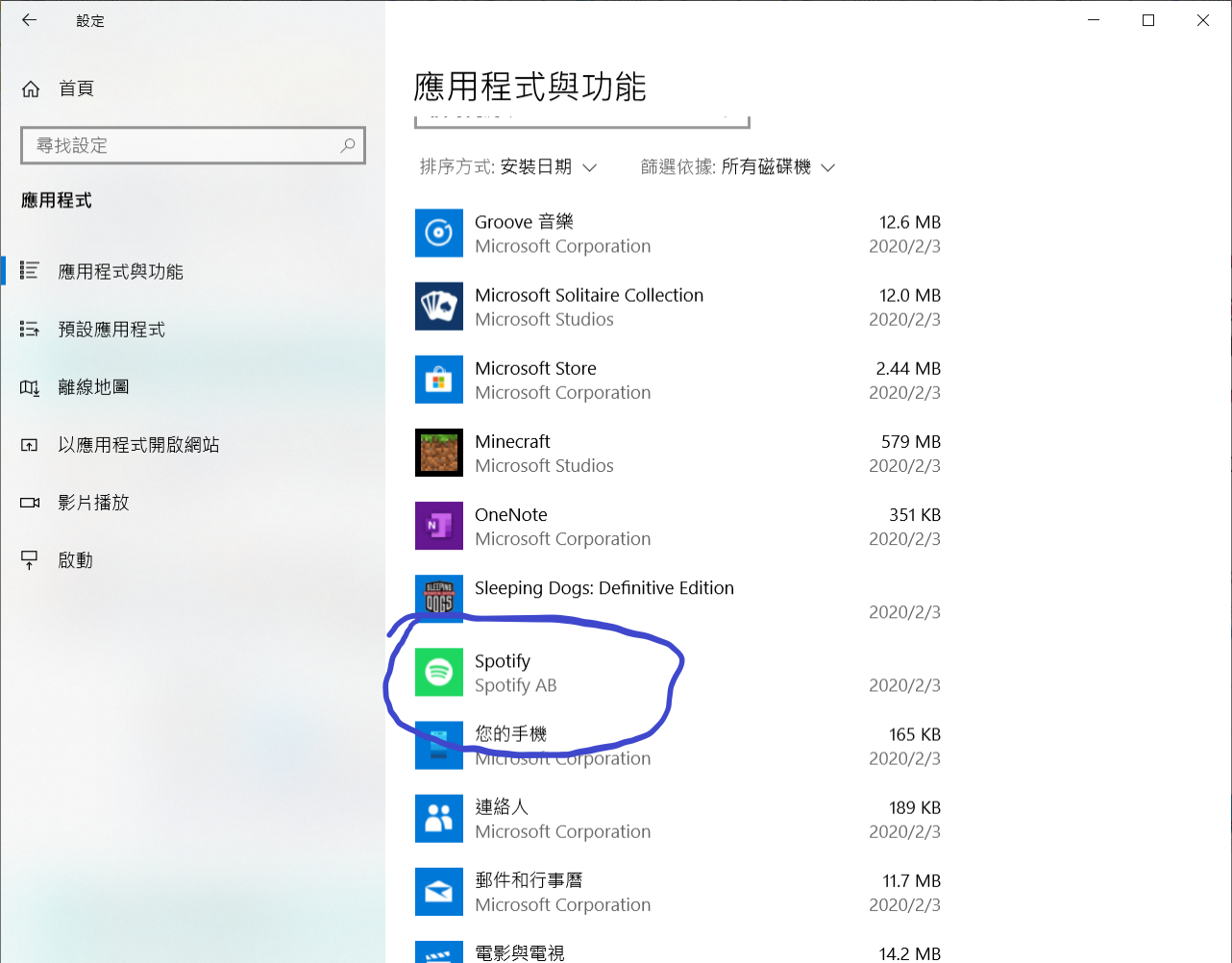Click the 離線地圖 map icon
1232x963 pixels.
click(30, 387)
